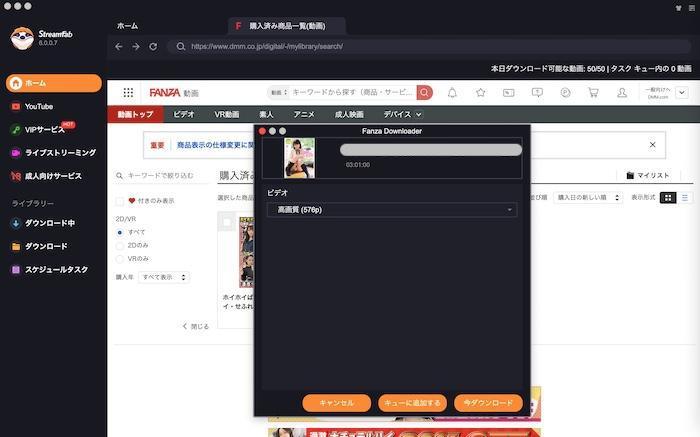This screenshot has height=437, width=700.
Task: Click the video thumbnail in Fanza Downloader
Action: (299, 158)
